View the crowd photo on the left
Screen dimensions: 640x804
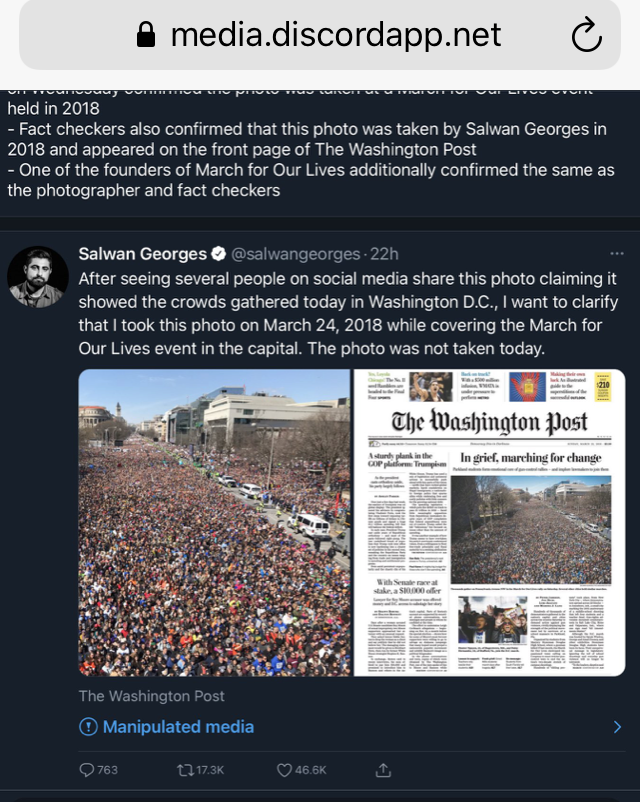214,522
